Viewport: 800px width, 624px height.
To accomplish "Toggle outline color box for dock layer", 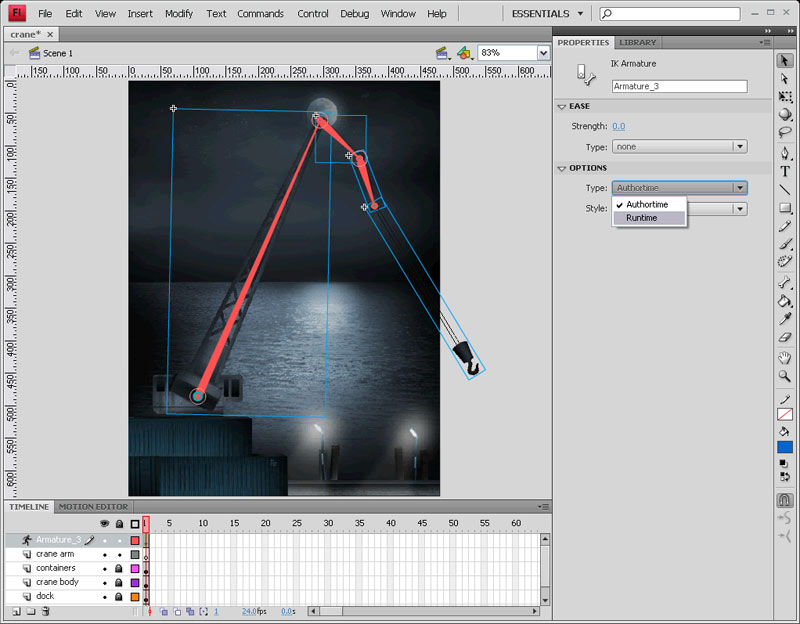I will (x=135, y=596).
